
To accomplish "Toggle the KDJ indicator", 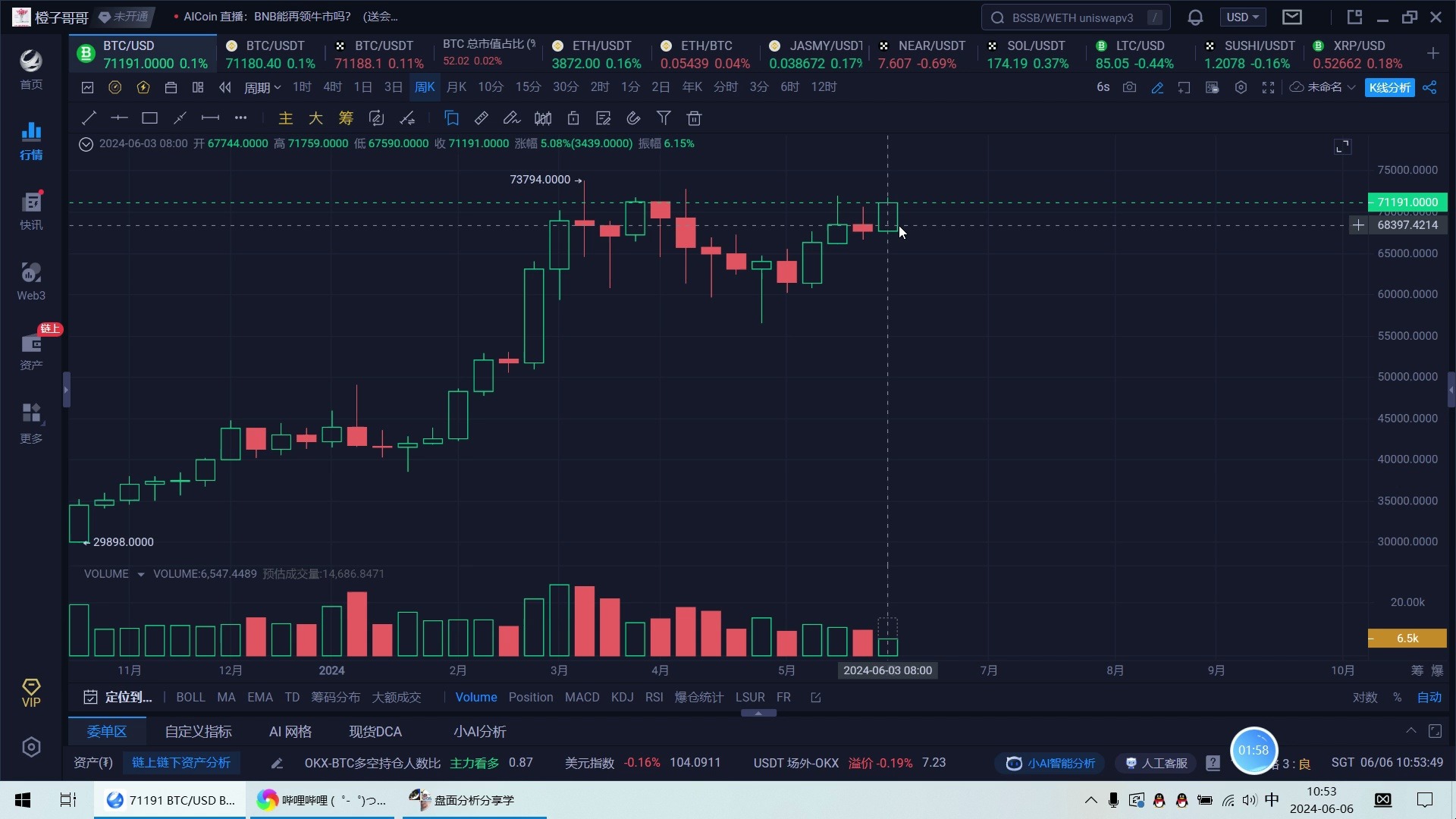I will (622, 698).
